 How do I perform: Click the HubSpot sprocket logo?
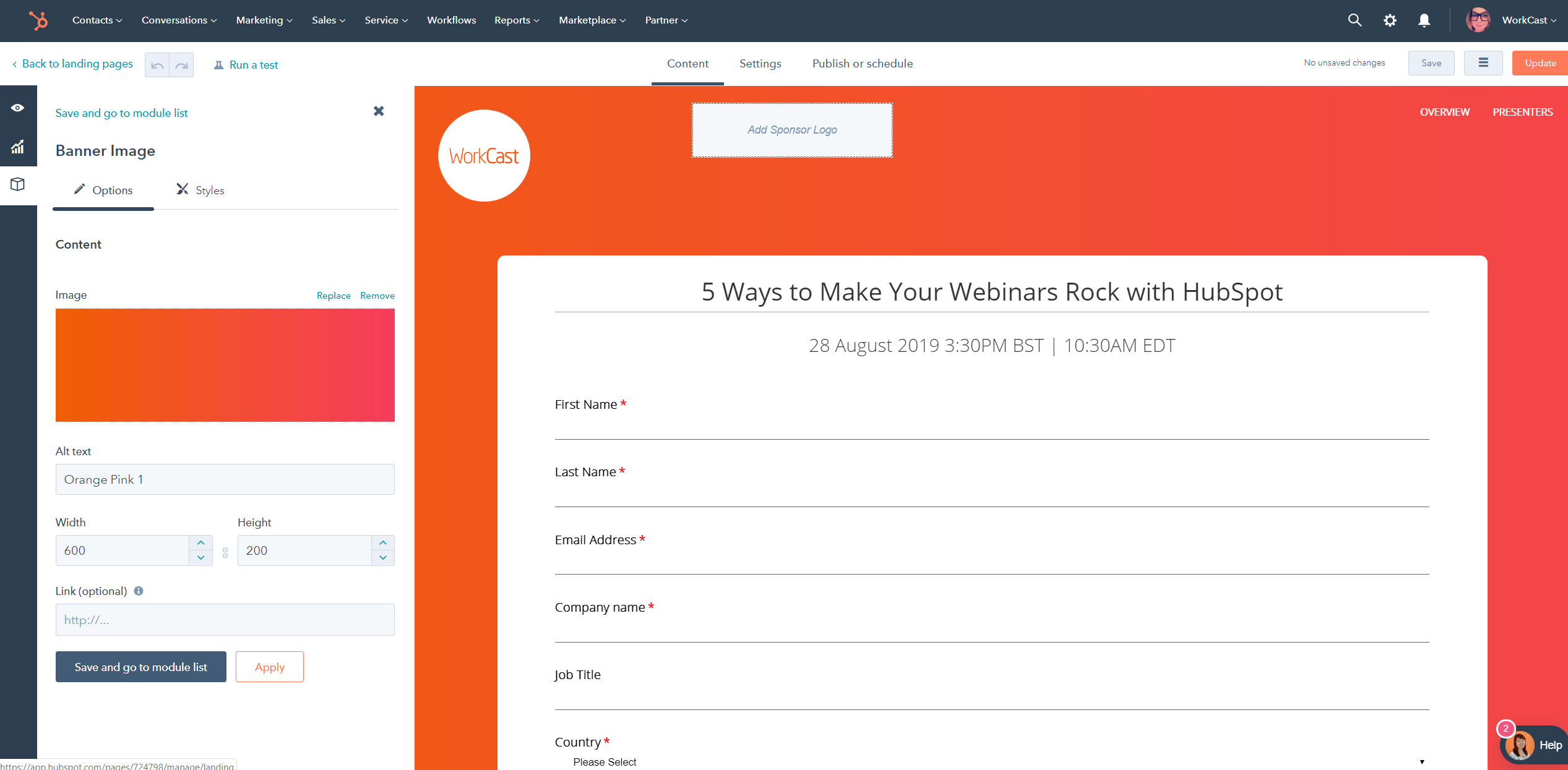38,20
